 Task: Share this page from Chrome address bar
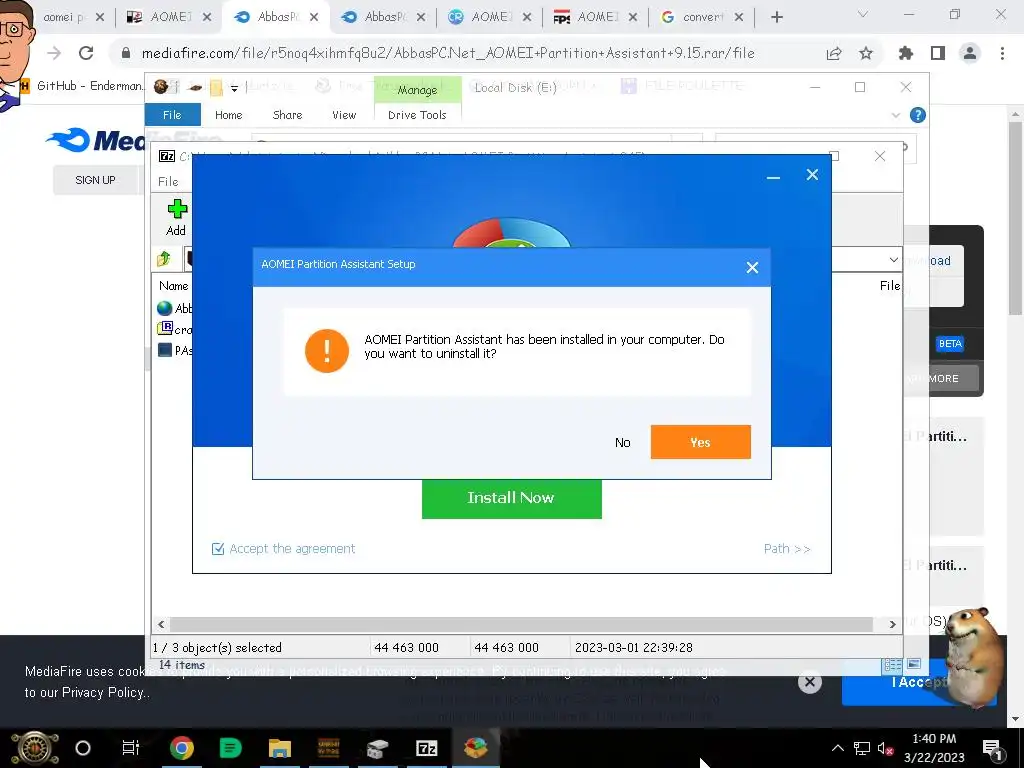point(834,54)
